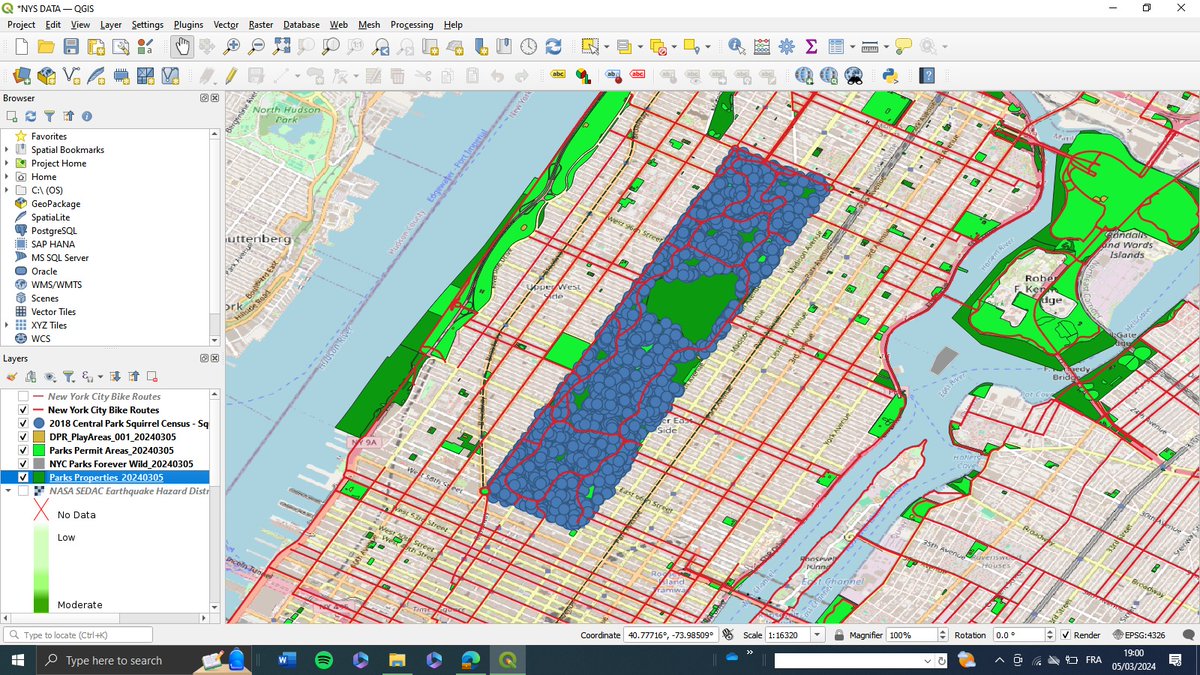Select the New GeoPackage Layer tool
Image resolution: width=1200 pixels, height=675 pixels.
click(46, 75)
